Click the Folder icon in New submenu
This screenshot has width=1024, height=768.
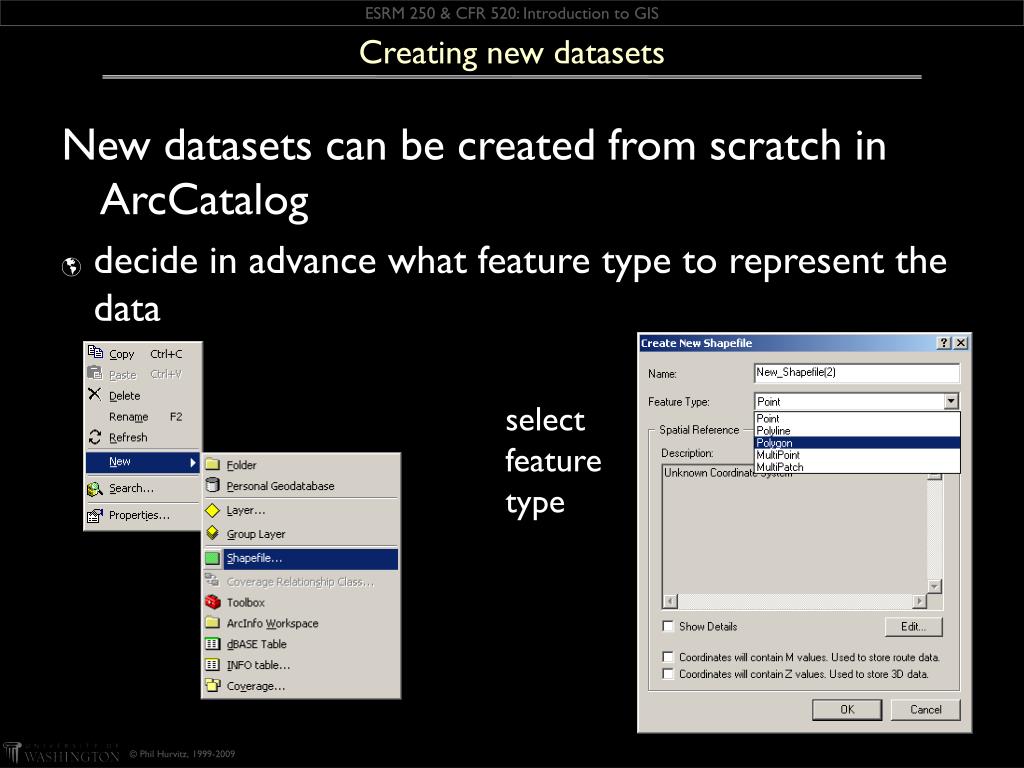pos(212,464)
